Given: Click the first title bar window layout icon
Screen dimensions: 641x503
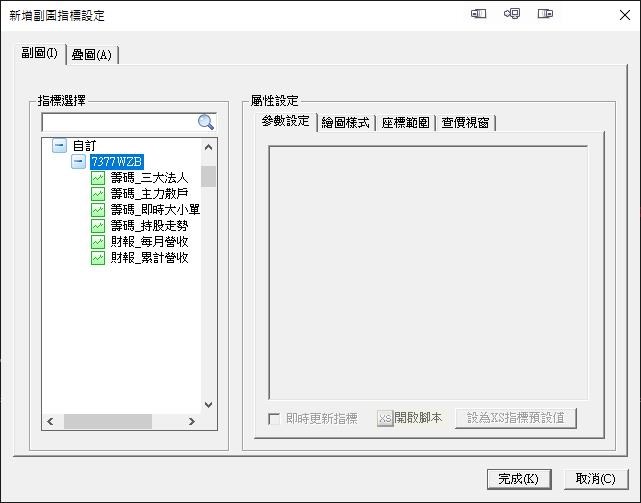Looking at the screenshot, I should point(478,14).
